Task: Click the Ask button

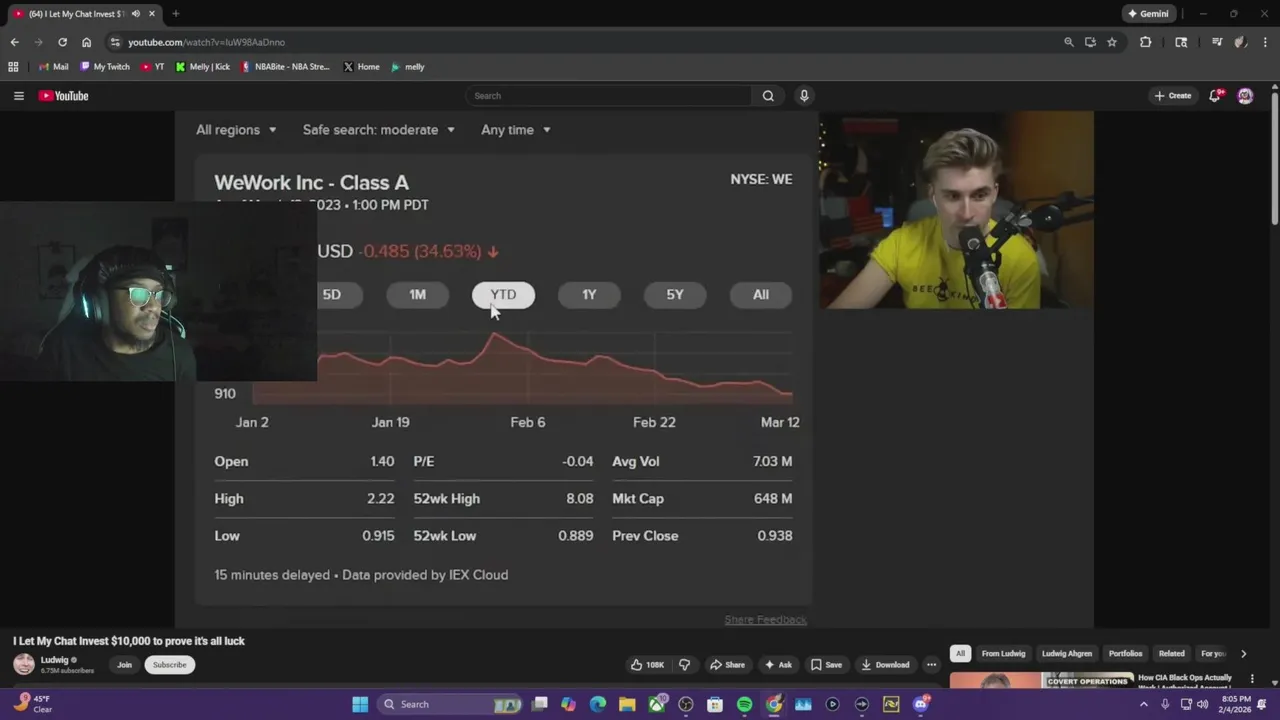Action: pos(778,664)
